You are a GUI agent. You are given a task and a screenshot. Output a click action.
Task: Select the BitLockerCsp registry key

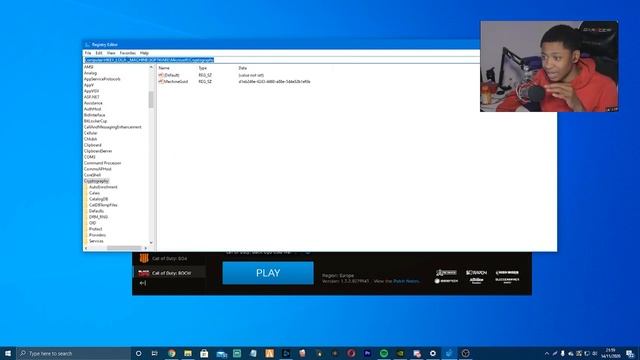(x=95, y=121)
